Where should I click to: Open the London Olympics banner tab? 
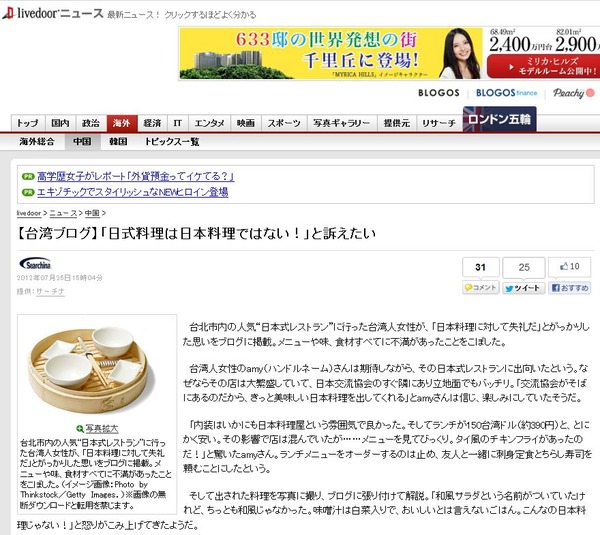coord(499,119)
